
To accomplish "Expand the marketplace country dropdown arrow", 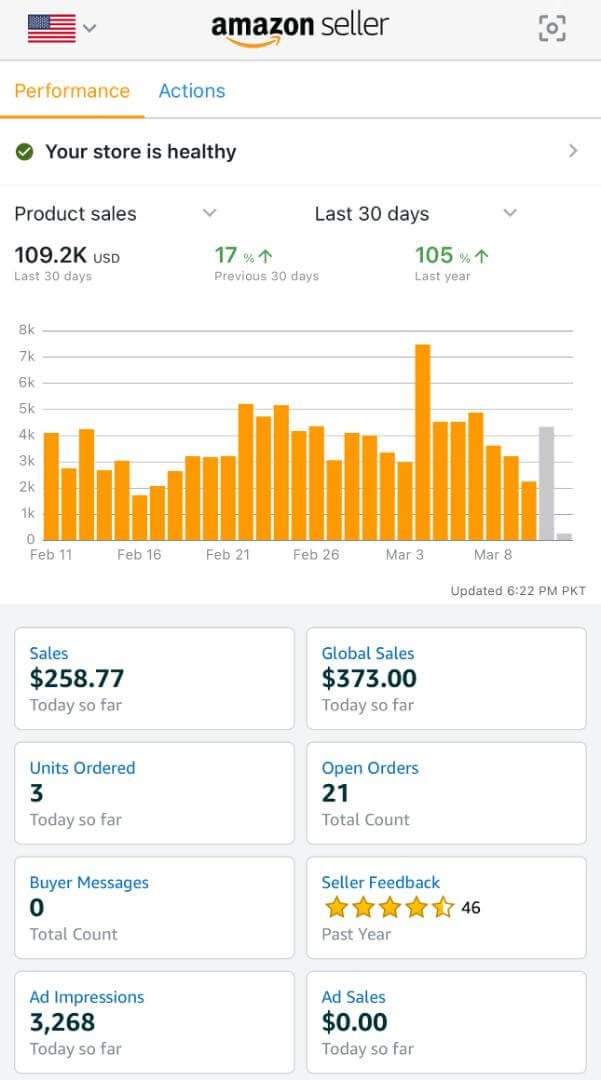I will click(90, 28).
